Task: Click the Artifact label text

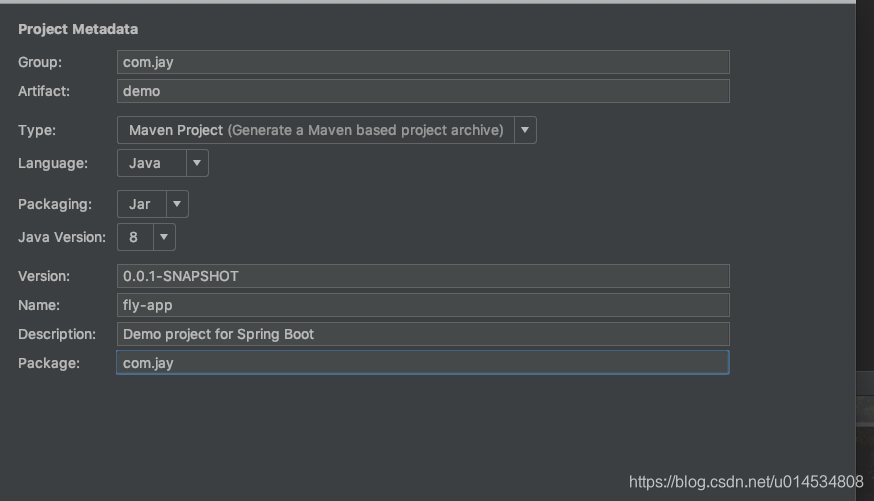Action: [x=44, y=91]
